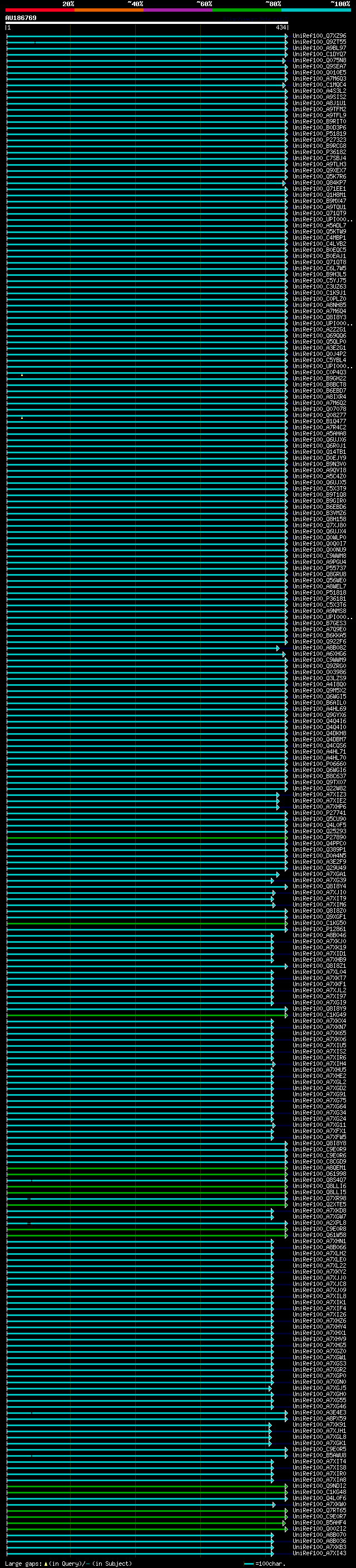Click hit label UniRef100_A4S3L2

point(319,91)
